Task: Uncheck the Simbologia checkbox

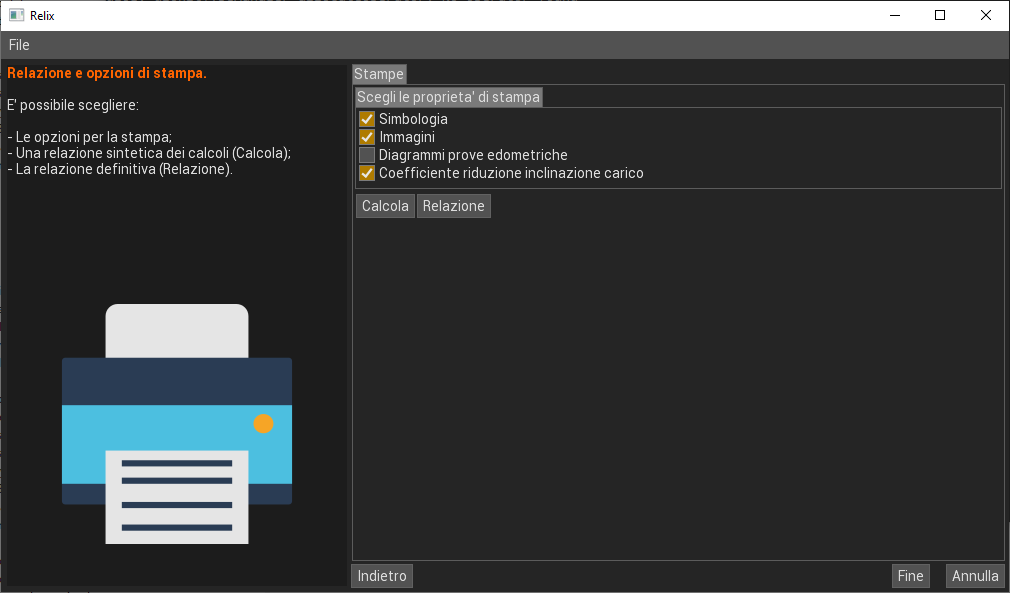Action: click(367, 119)
